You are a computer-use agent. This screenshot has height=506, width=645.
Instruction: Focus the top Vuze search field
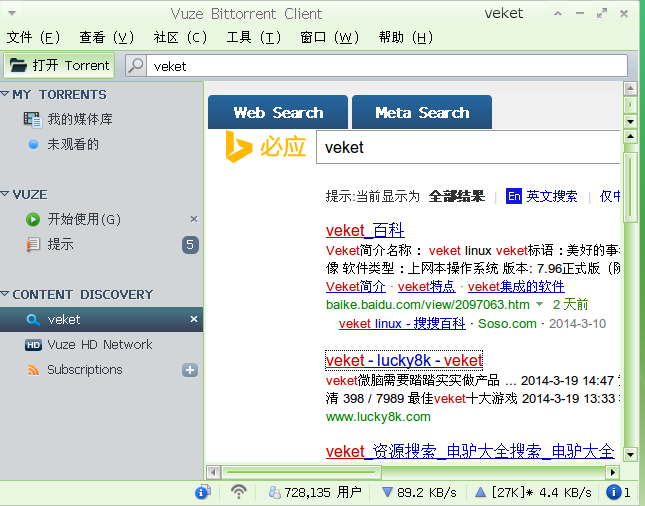click(387, 66)
